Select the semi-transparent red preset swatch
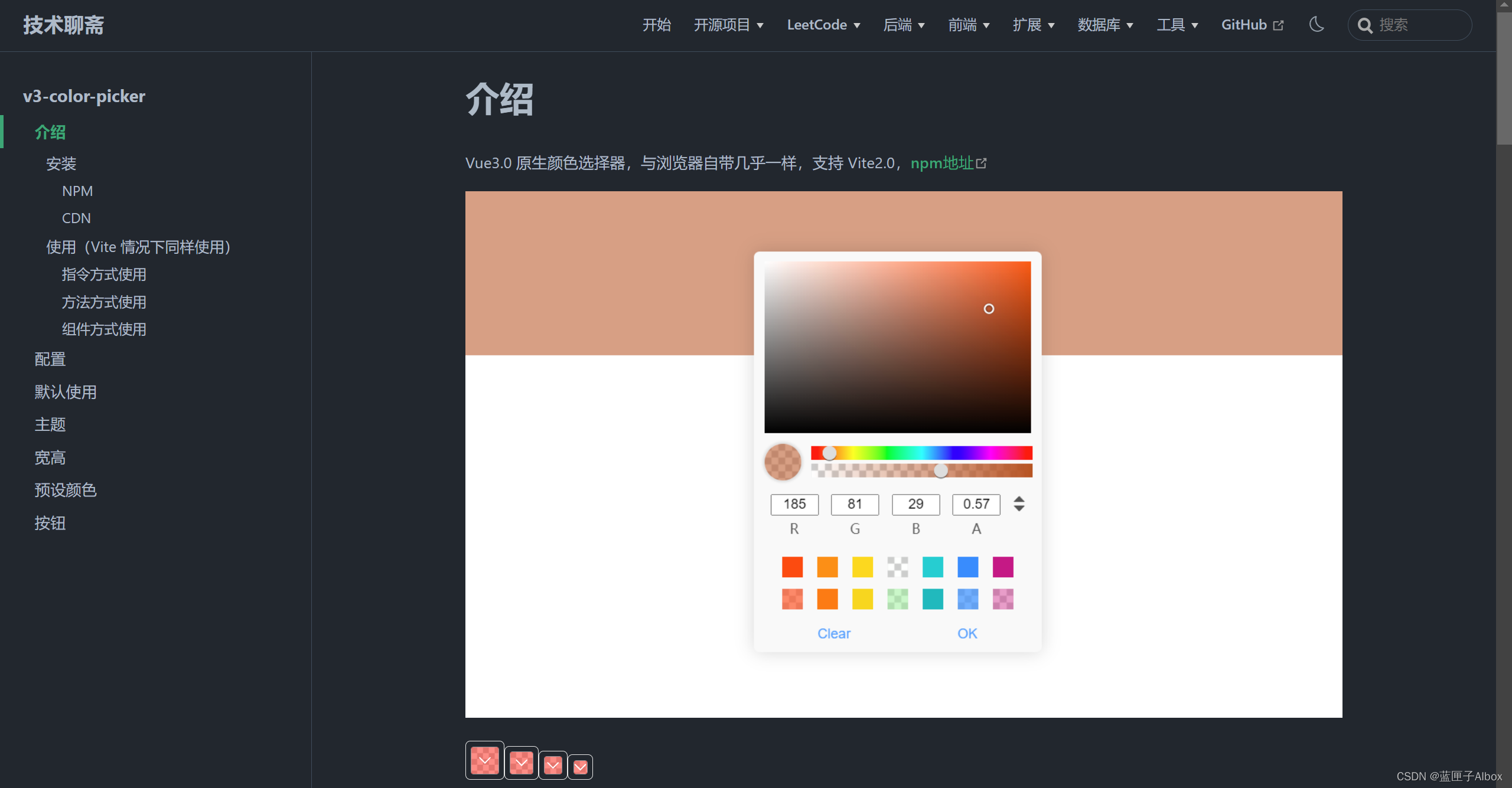This screenshot has height=788, width=1512. (x=792, y=599)
